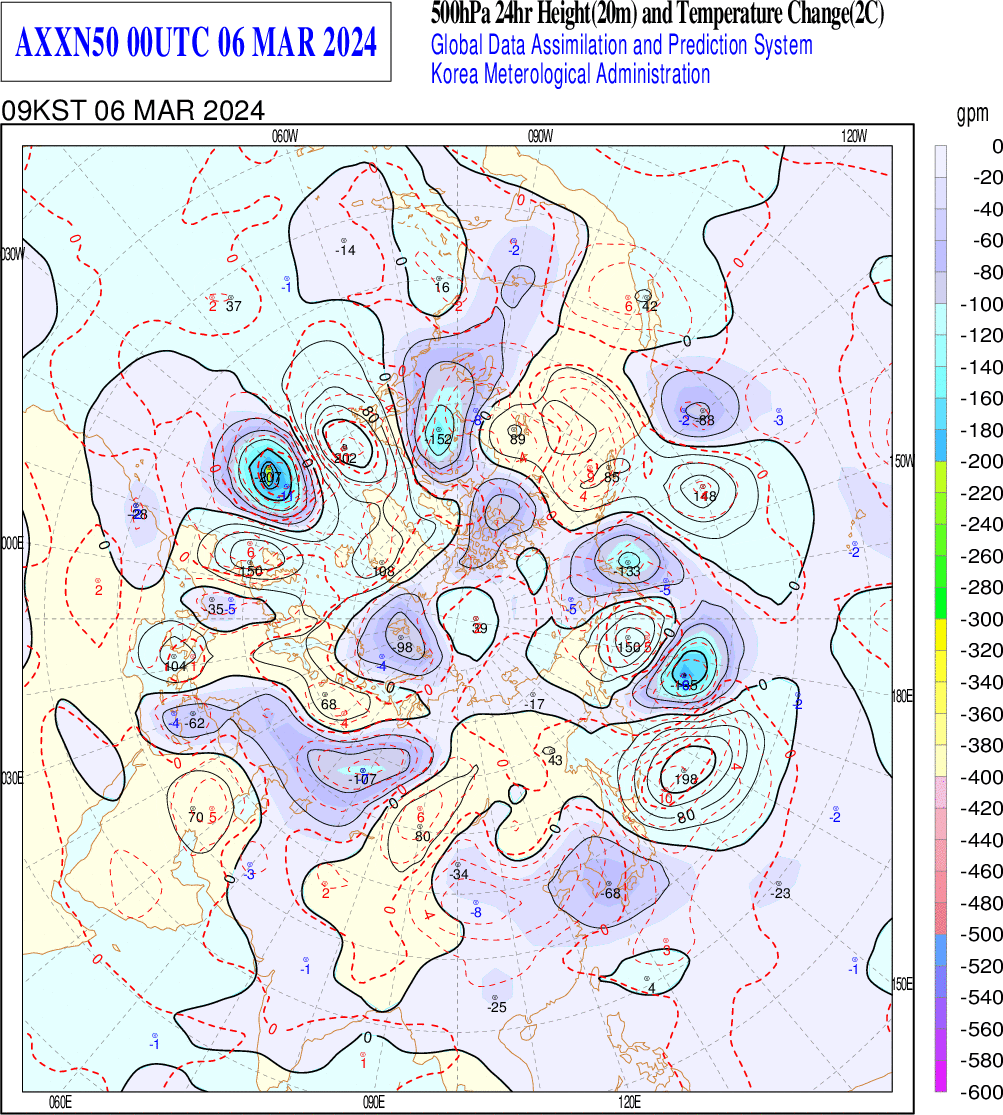
Task: Click the "-62" height change value
Action: 194,724
